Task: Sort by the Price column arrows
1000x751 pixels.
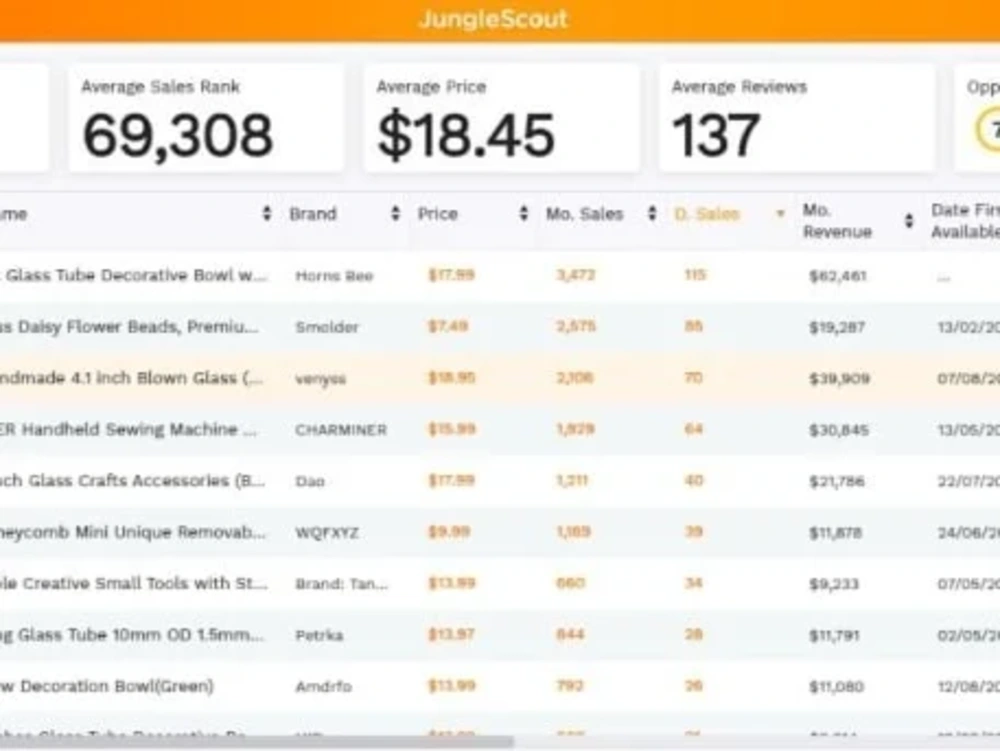Action: pos(524,214)
